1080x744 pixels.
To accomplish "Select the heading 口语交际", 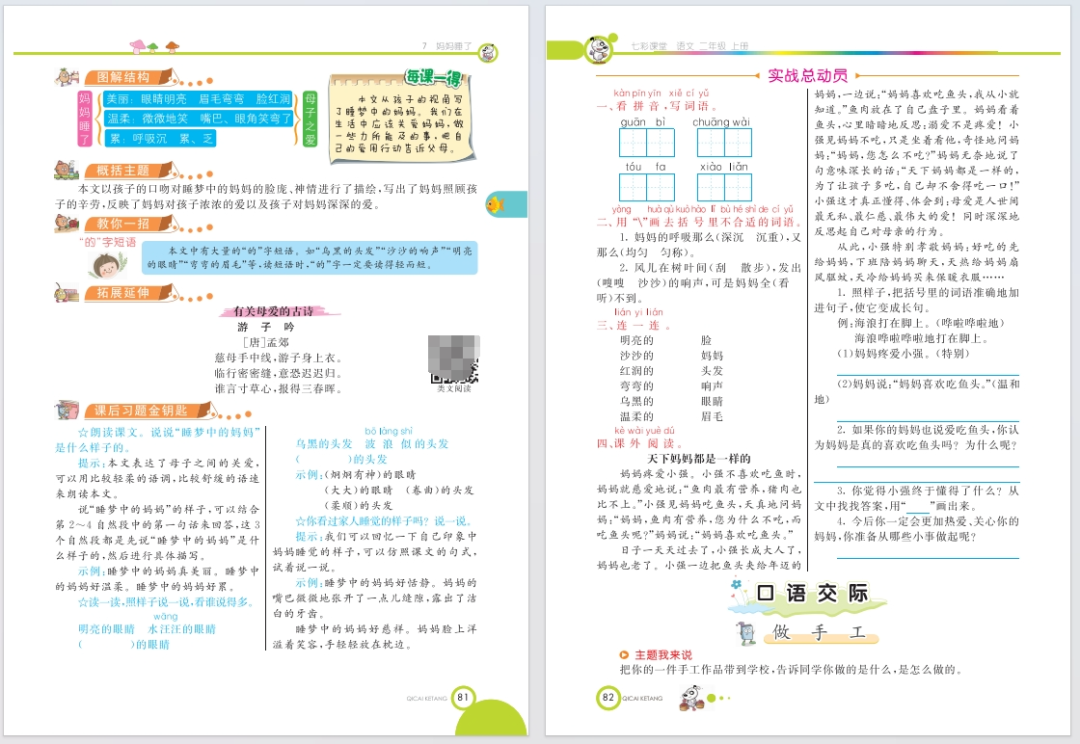I will point(812,593).
